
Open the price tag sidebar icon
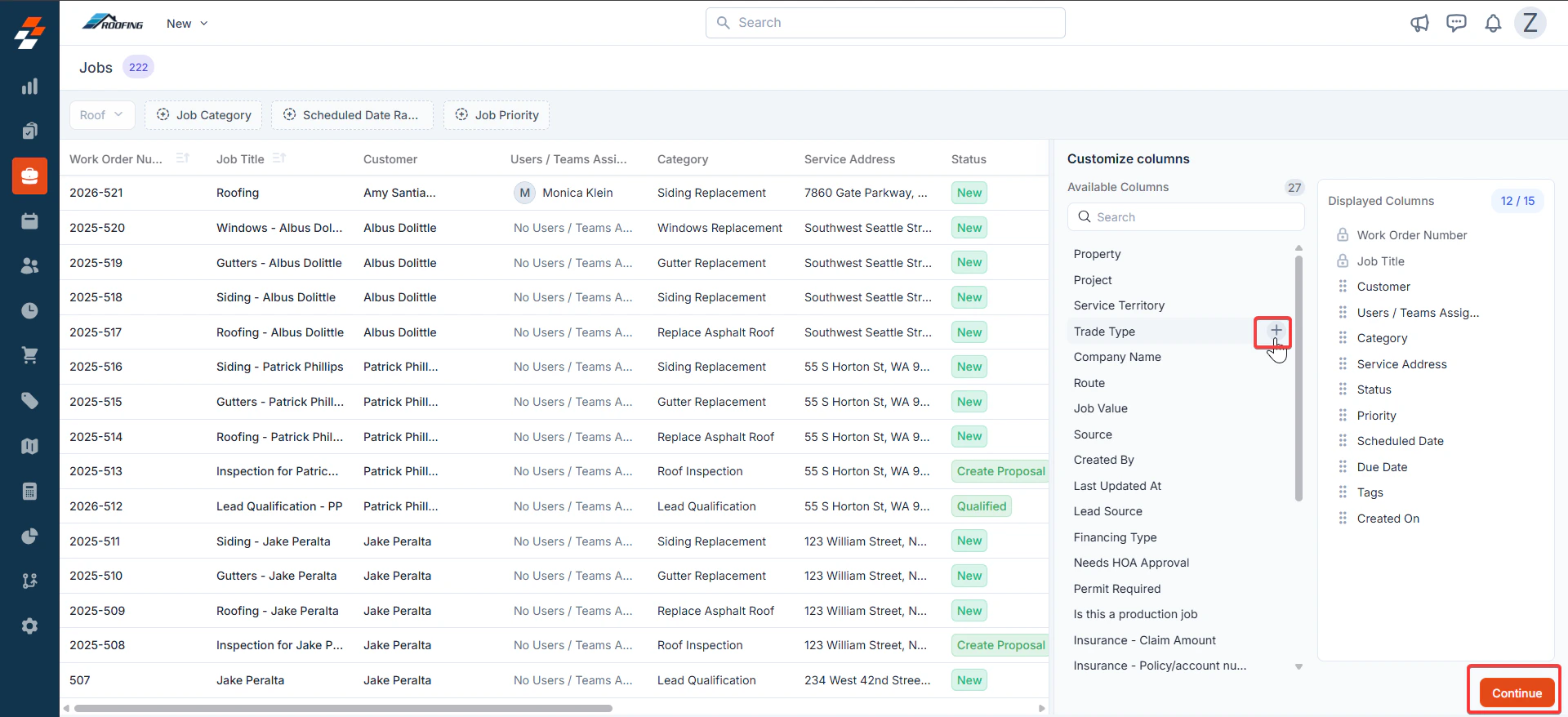29,400
